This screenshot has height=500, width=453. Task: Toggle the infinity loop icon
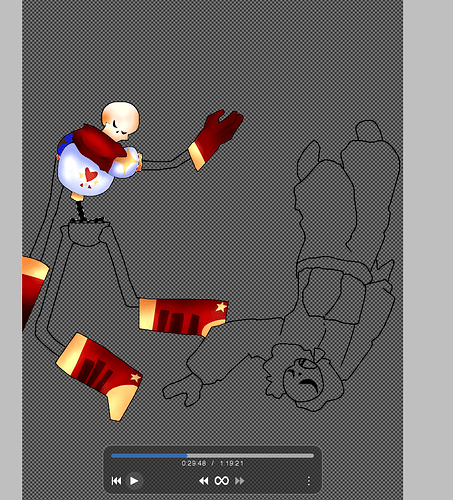tap(222, 481)
